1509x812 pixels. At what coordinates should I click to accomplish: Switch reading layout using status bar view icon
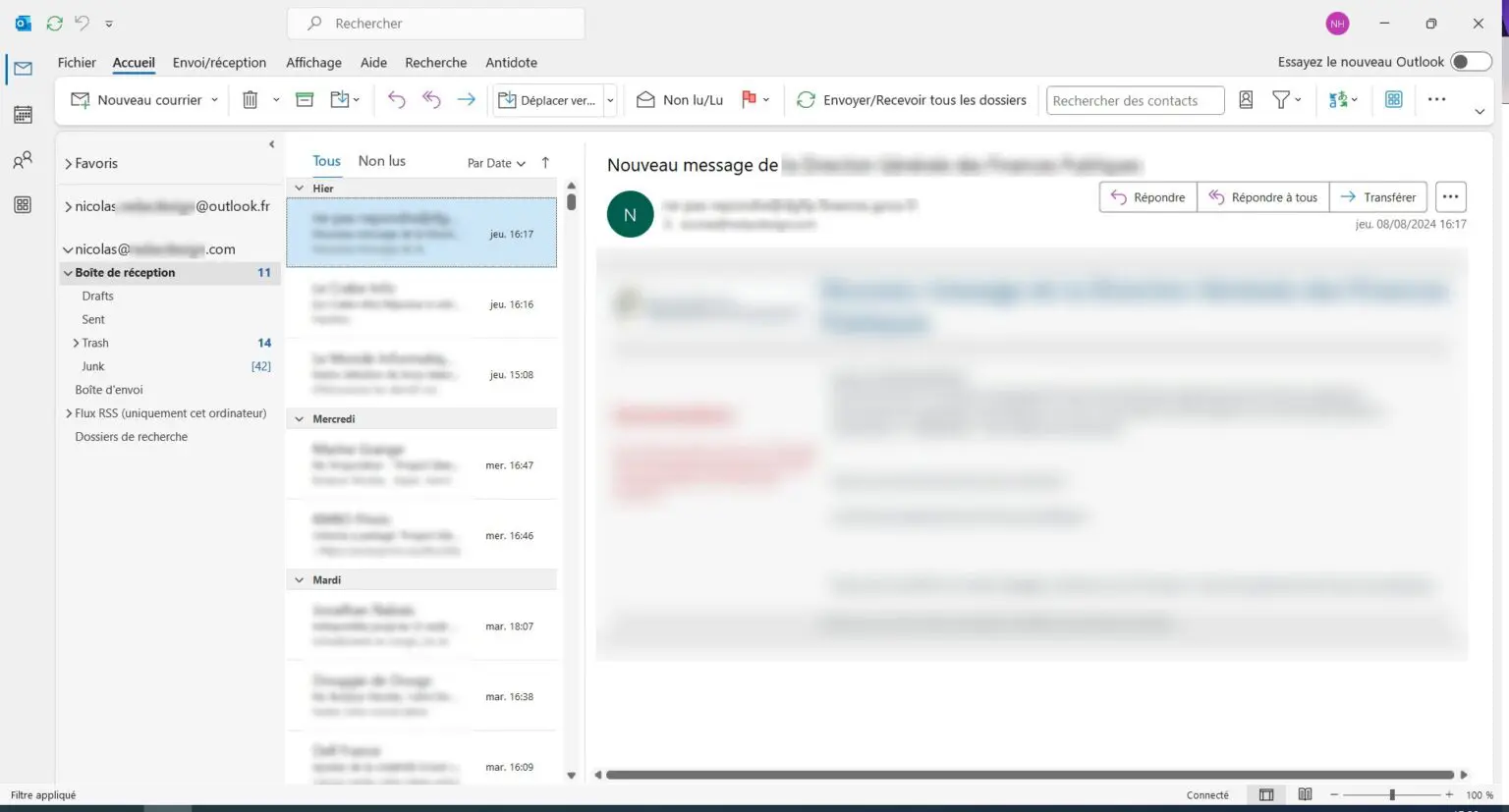click(x=1266, y=794)
